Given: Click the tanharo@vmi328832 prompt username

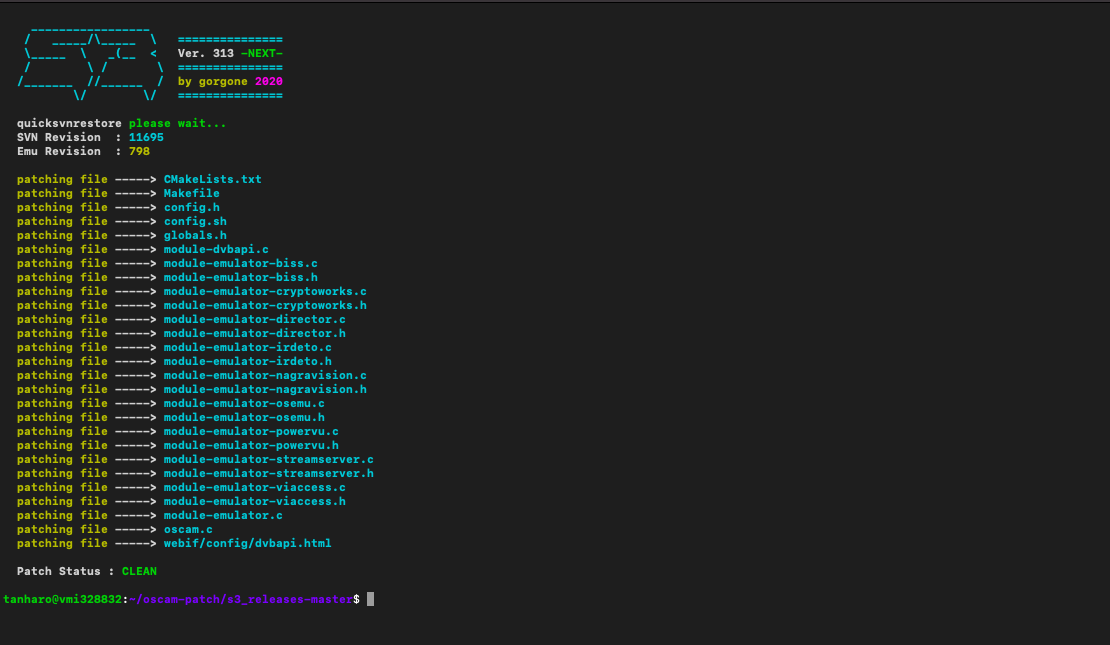Looking at the screenshot, I should [62, 599].
